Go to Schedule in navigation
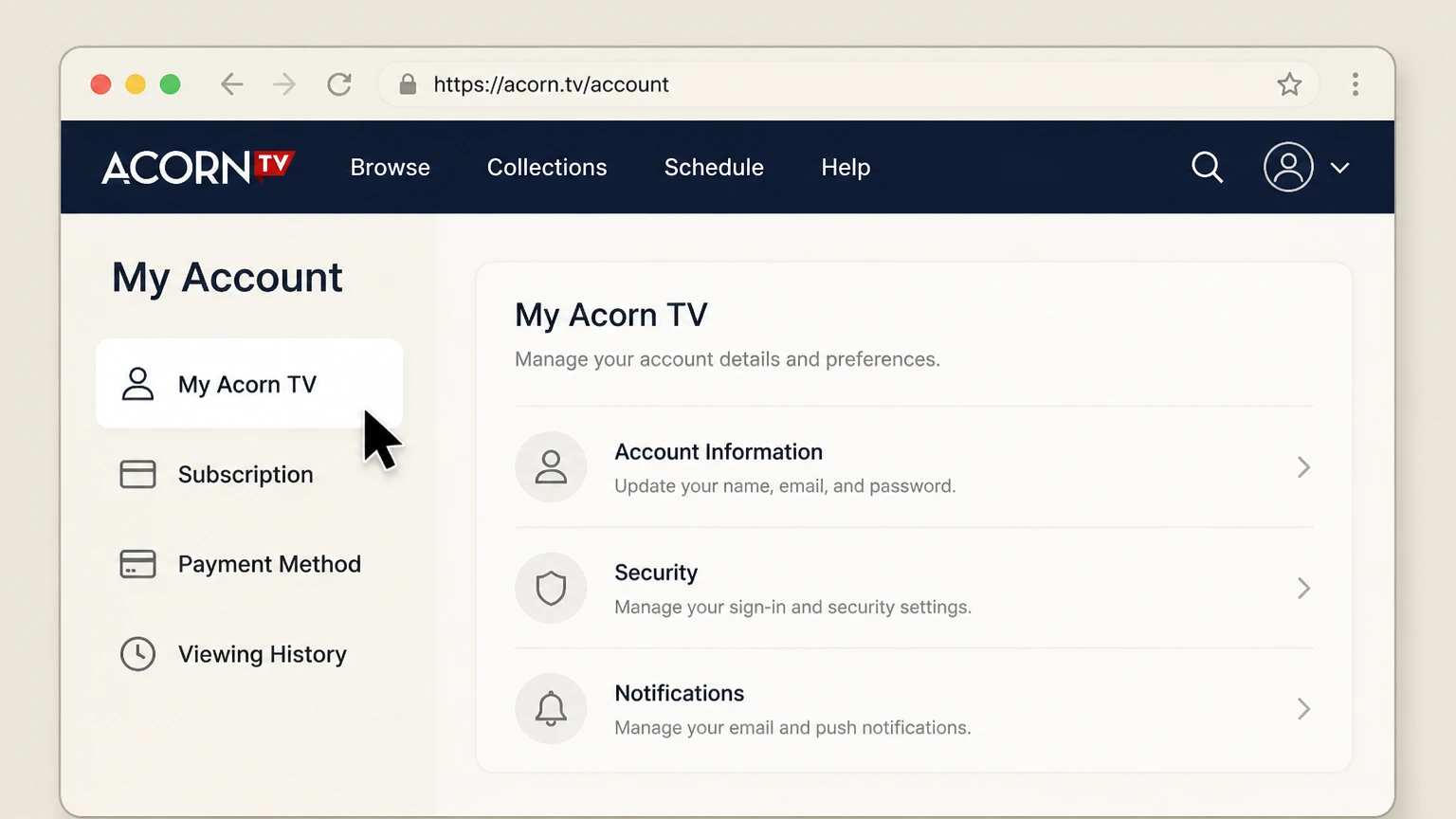 tap(714, 167)
